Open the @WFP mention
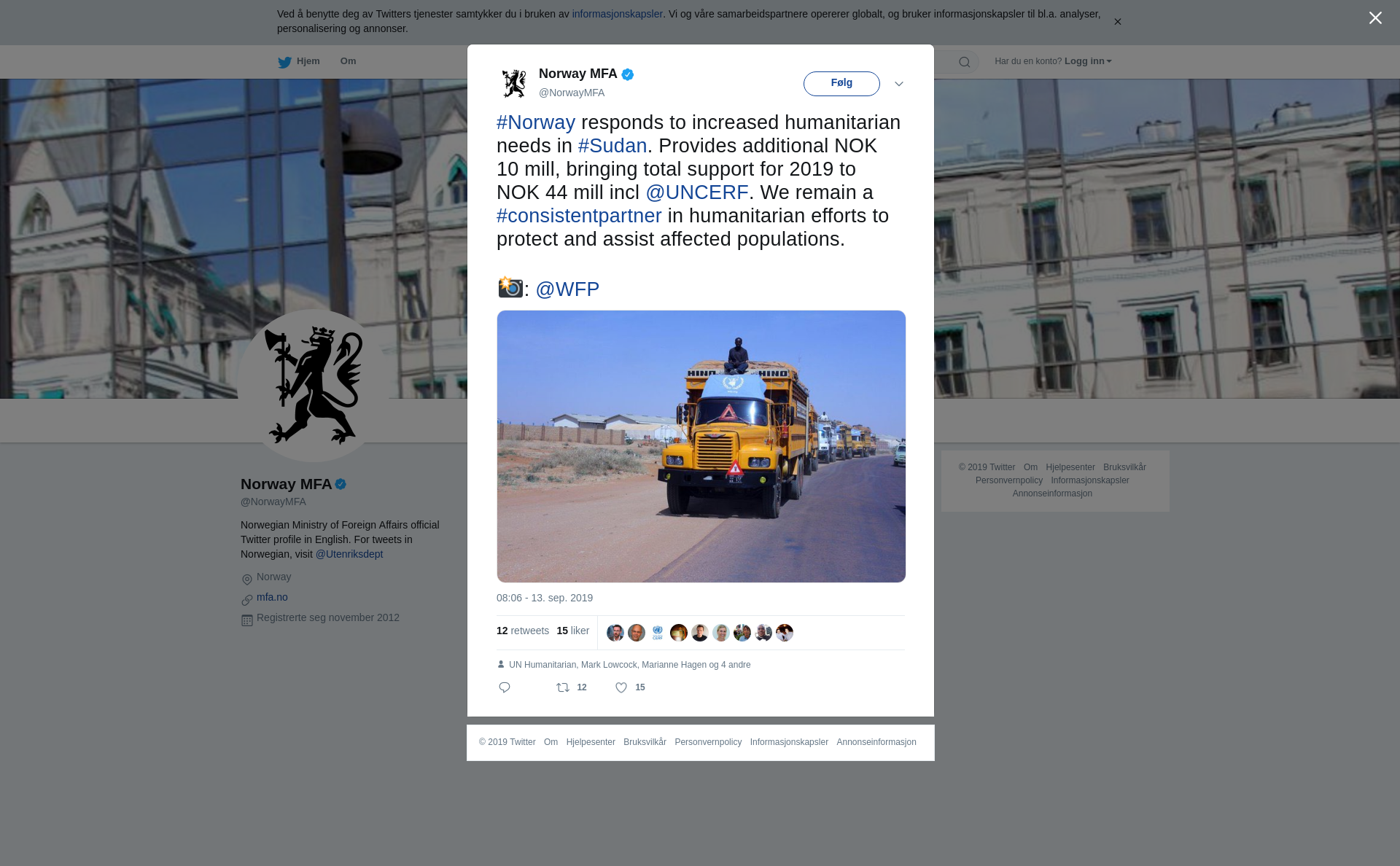The image size is (1400, 866). pyautogui.click(x=567, y=289)
